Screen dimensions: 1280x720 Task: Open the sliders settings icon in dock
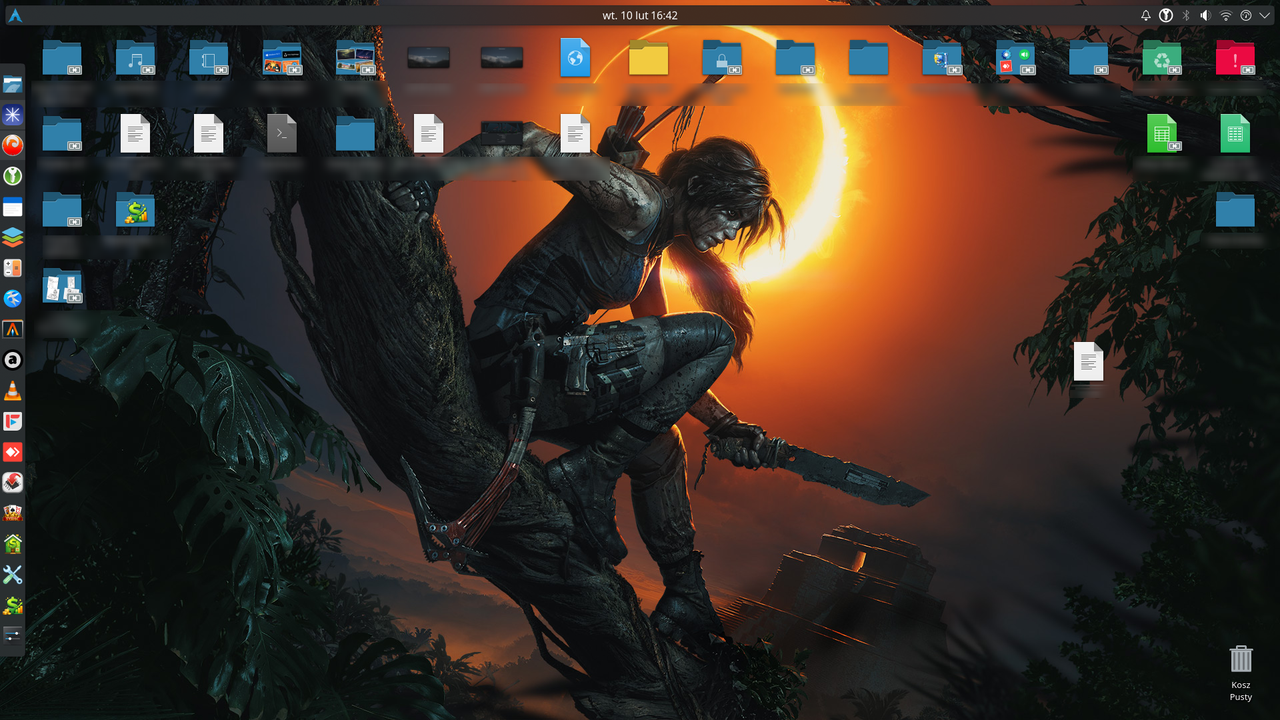point(13,634)
